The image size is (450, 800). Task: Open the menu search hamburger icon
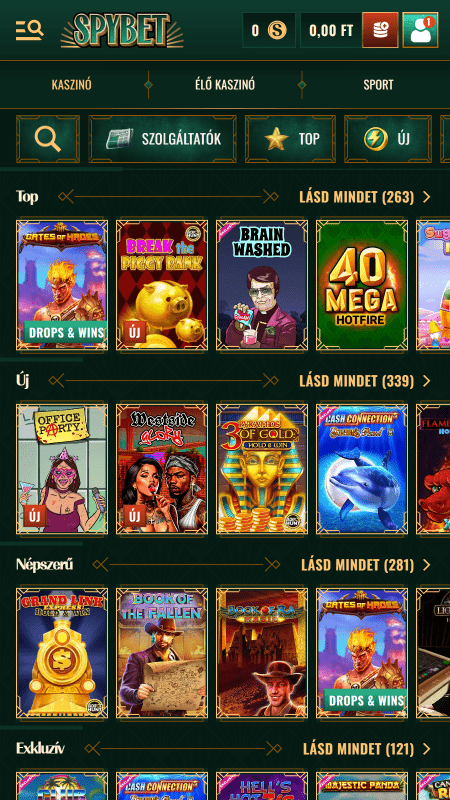point(29,31)
